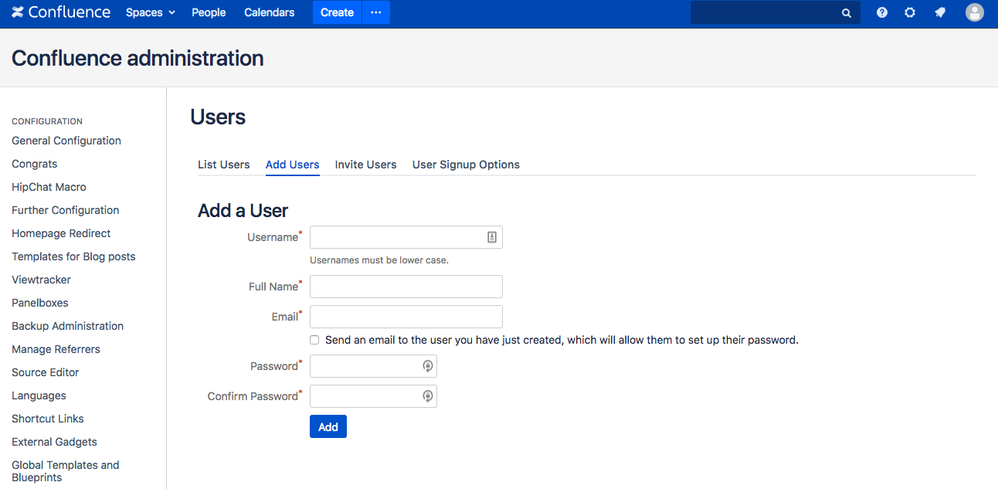998x489 pixels.
Task: Open the Congrats sidebar link
Action: [34, 164]
